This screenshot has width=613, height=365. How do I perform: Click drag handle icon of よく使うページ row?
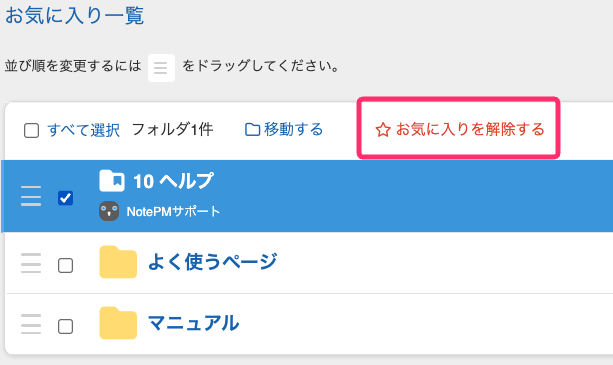(x=31, y=263)
